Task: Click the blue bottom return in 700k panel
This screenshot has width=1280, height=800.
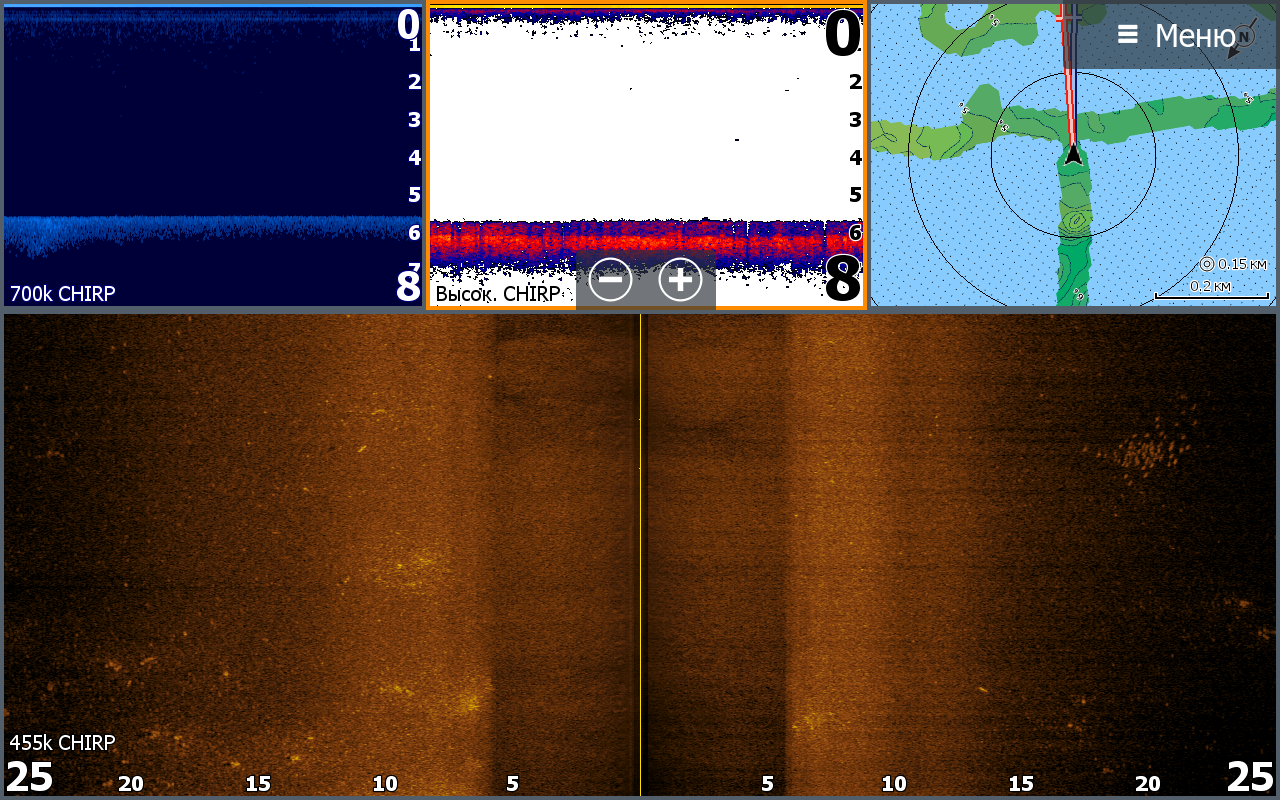Action: (x=200, y=230)
